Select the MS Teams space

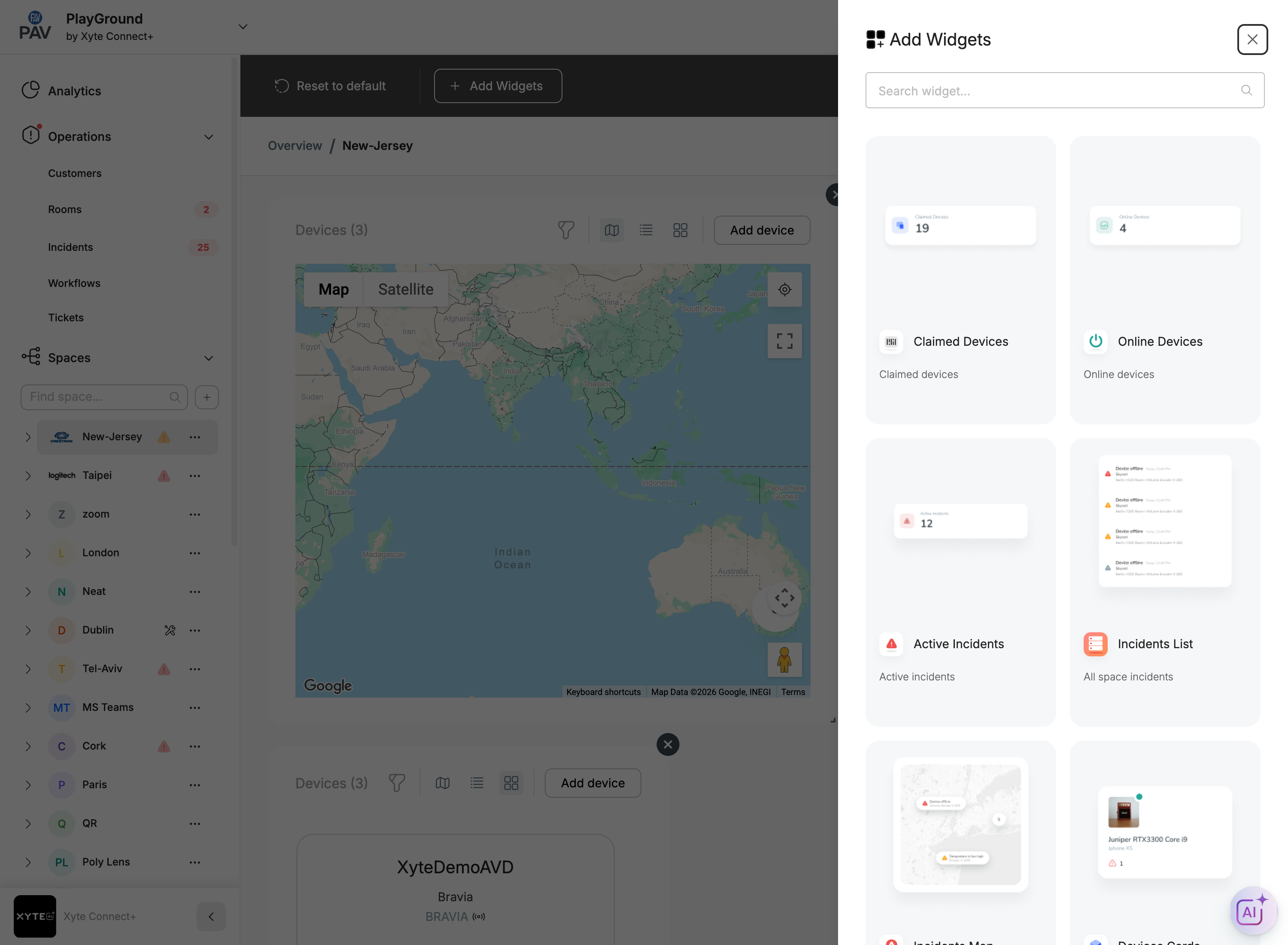tap(108, 707)
